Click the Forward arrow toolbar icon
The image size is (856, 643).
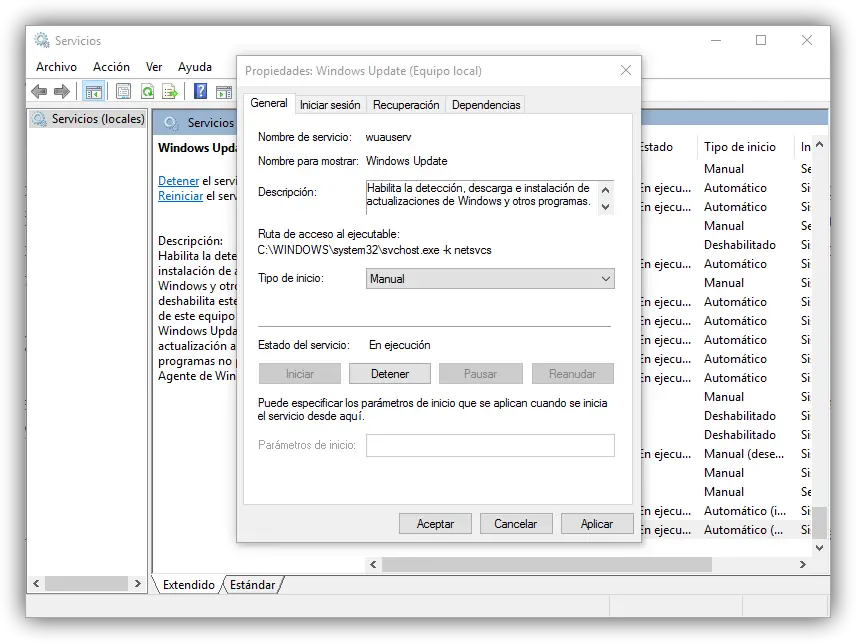[62, 91]
